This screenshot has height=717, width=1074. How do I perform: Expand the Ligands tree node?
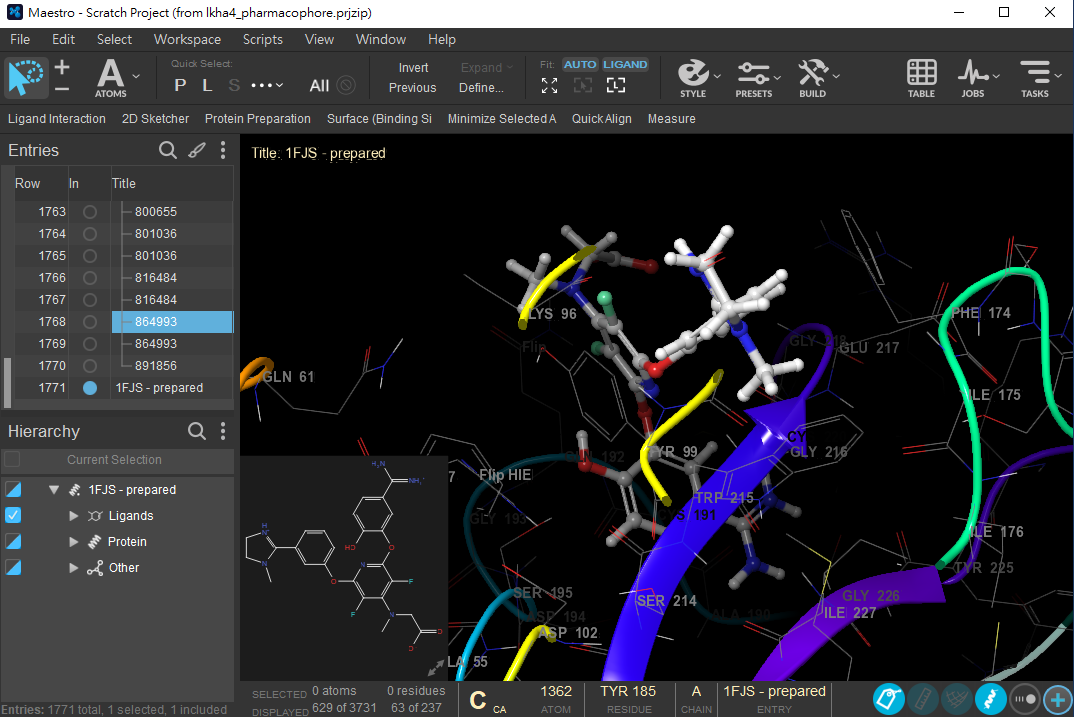tap(74, 516)
